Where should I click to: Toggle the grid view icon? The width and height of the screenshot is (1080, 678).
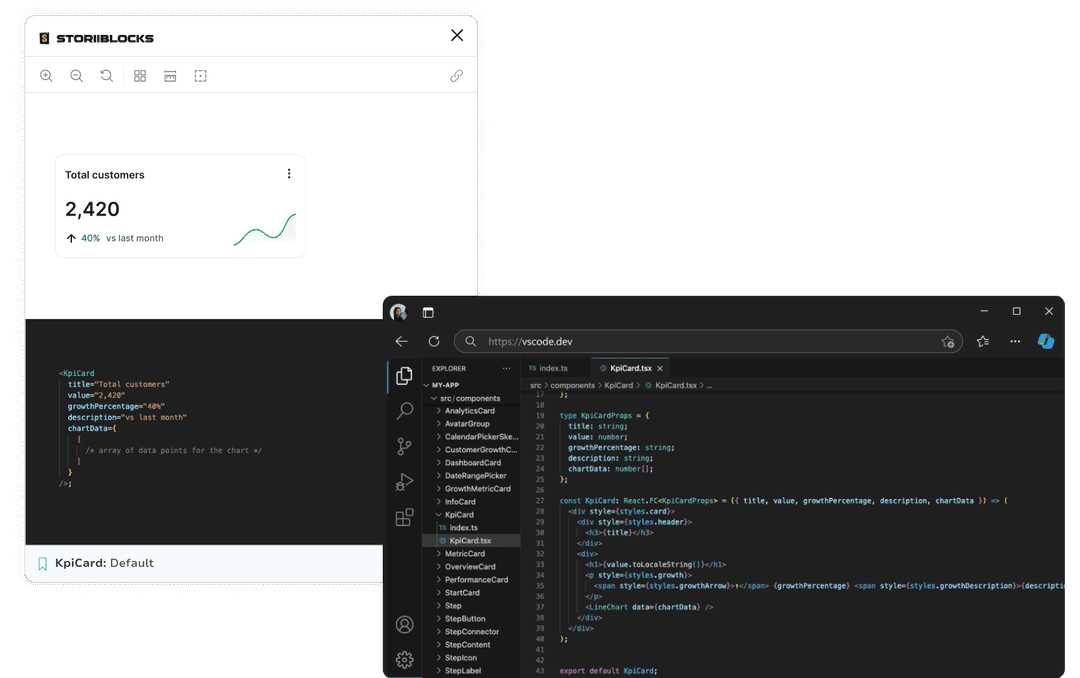tap(140, 76)
